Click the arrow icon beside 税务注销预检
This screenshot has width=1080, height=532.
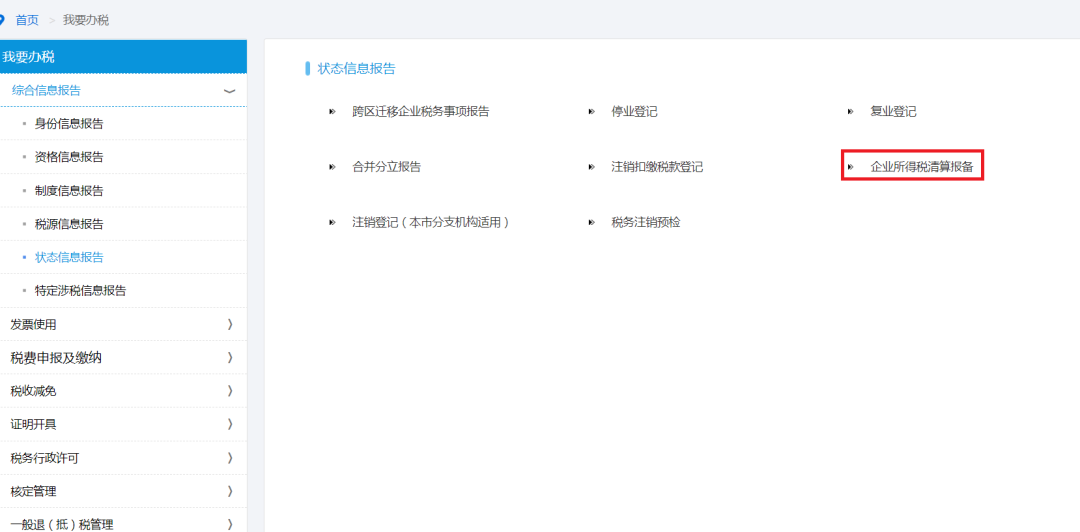[x=591, y=222]
